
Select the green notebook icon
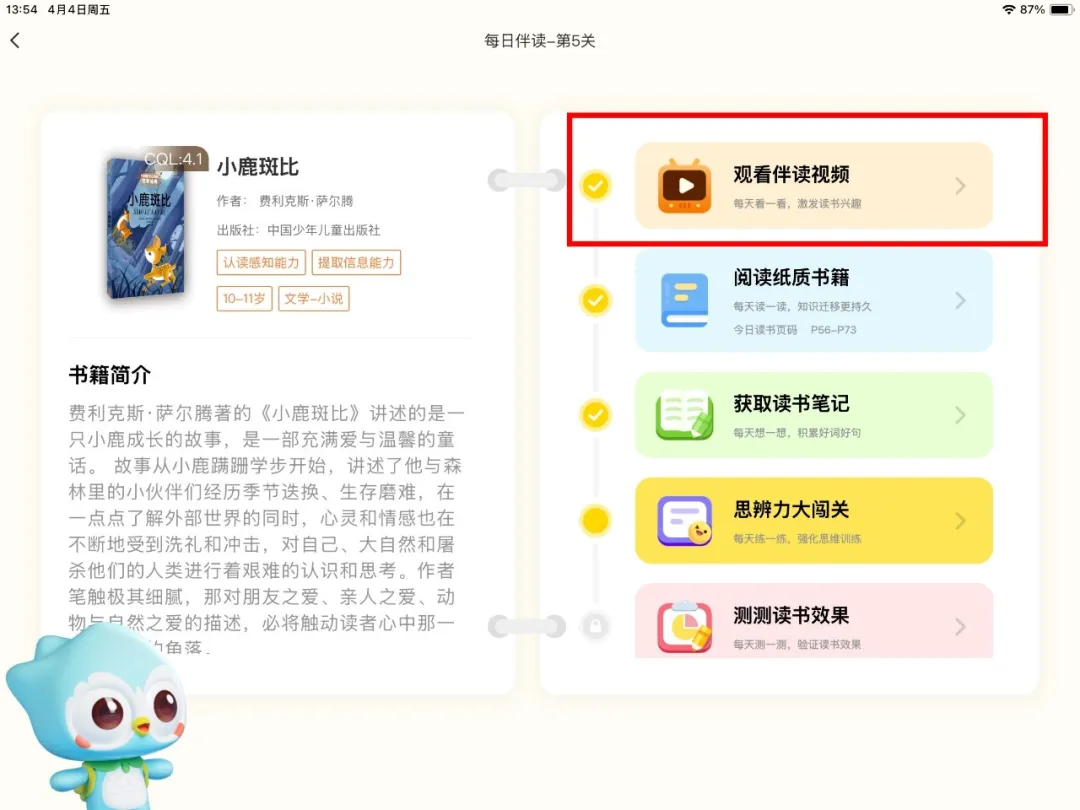point(684,415)
